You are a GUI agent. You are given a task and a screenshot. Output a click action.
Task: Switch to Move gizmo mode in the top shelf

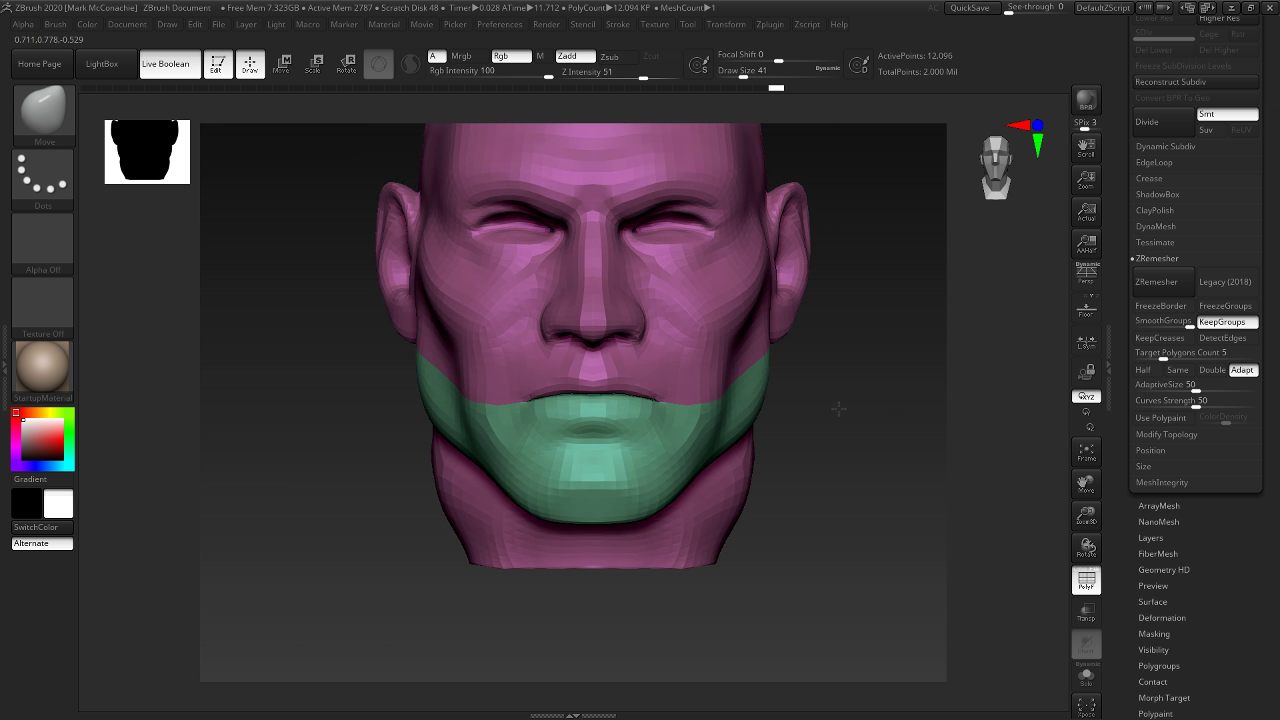pos(282,64)
